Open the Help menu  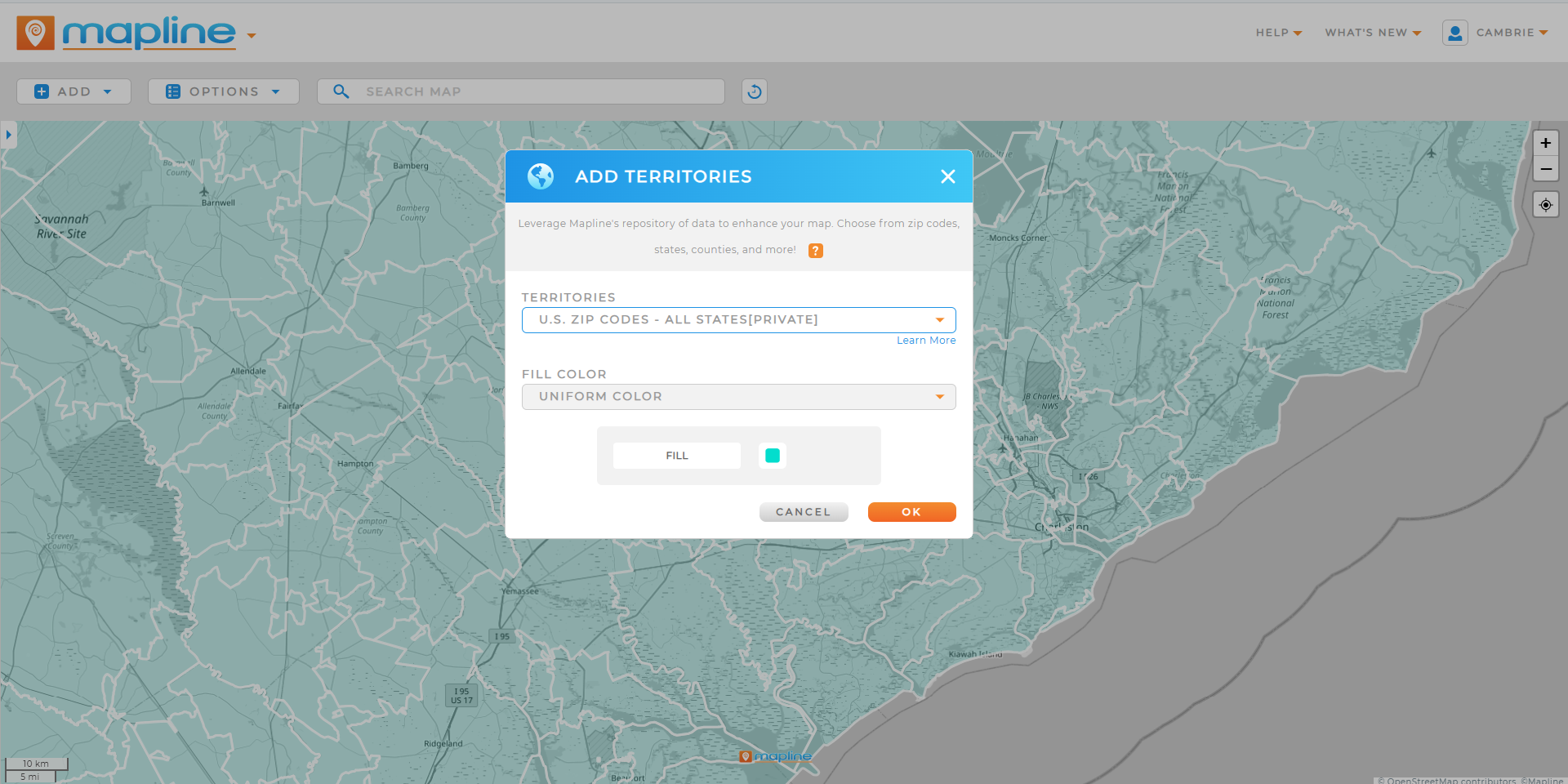coord(1278,33)
